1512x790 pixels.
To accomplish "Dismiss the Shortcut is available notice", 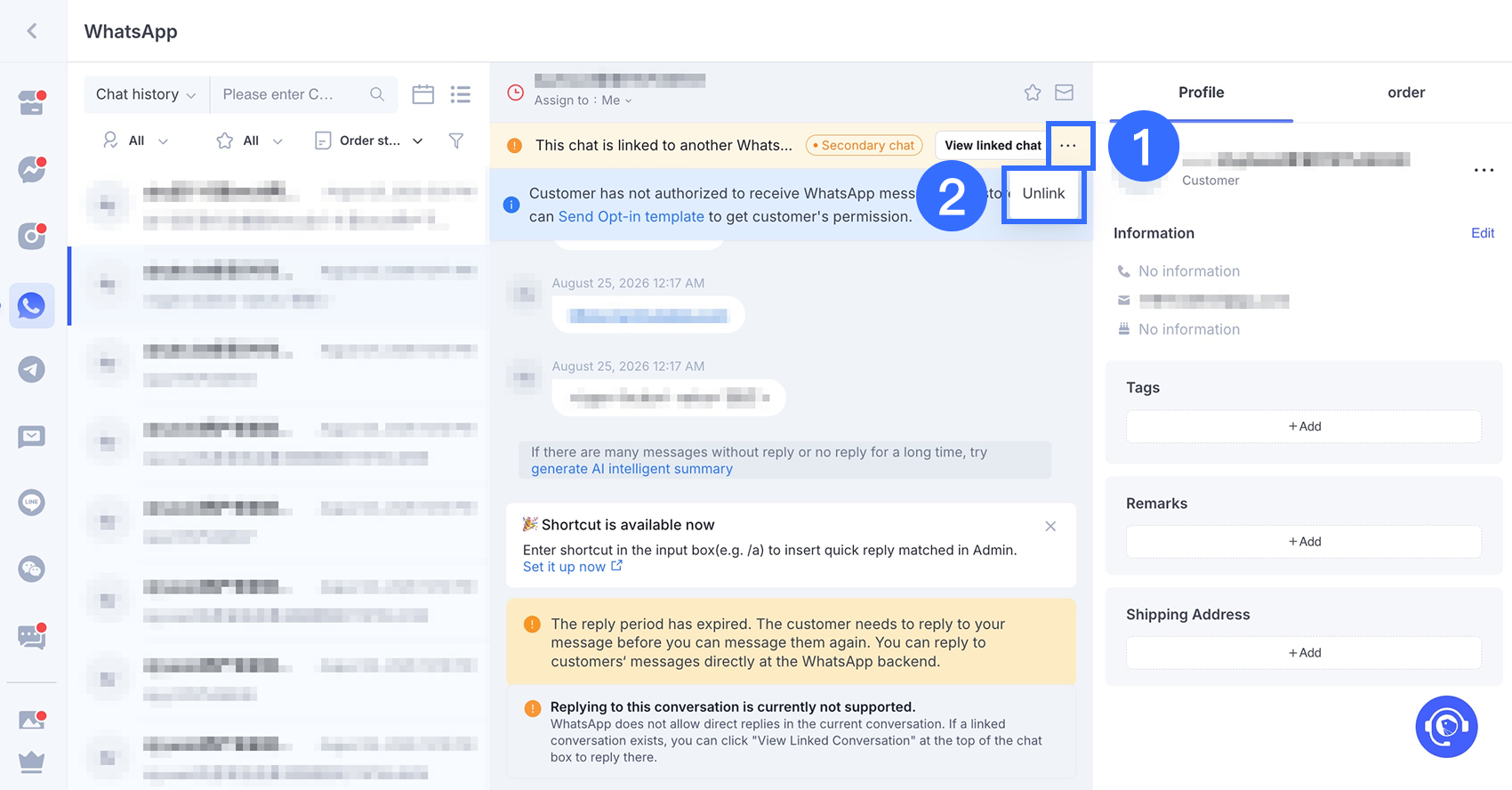I will pos(1050,526).
